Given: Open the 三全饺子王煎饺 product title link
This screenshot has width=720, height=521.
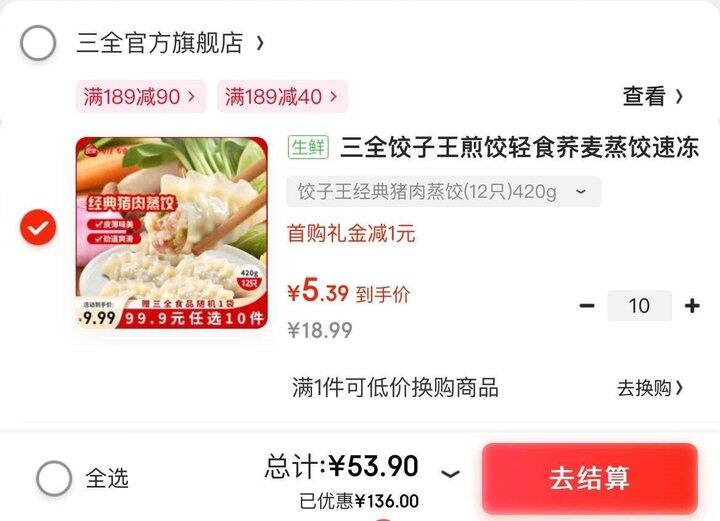Looking at the screenshot, I should click(x=520, y=147).
